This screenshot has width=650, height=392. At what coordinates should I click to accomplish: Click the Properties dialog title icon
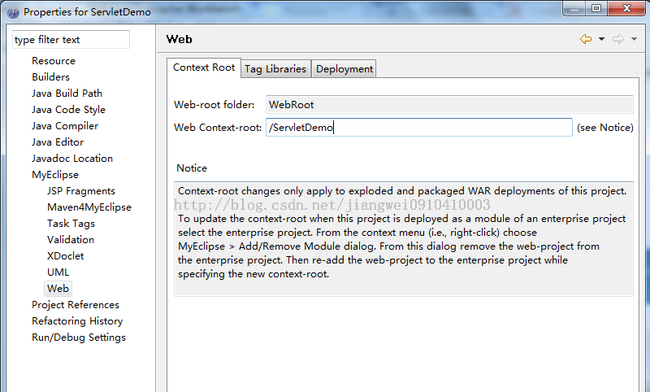coord(13,12)
